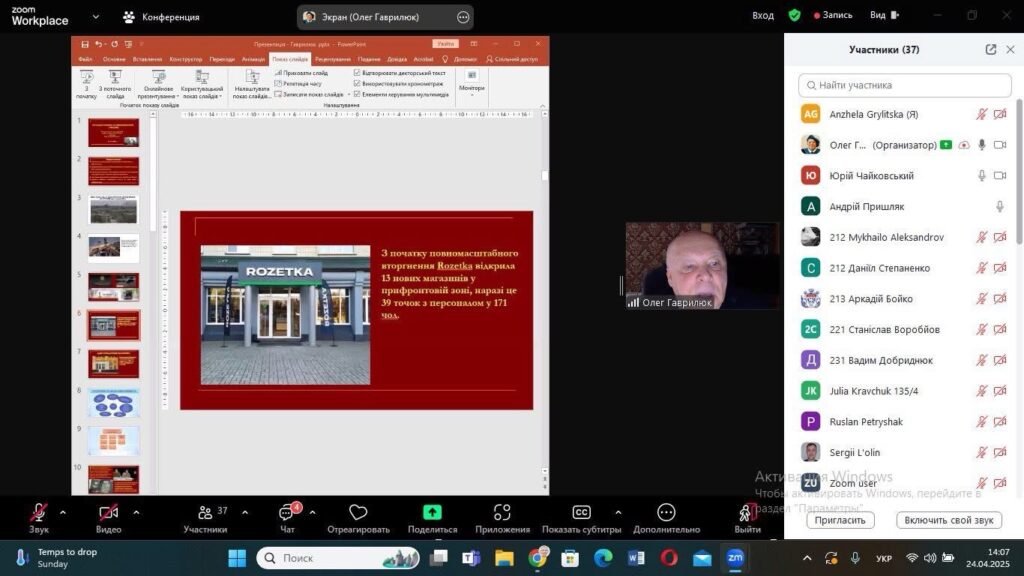Click the Включить свой звук button
The image size is (1024, 576).
click(948, 520)
